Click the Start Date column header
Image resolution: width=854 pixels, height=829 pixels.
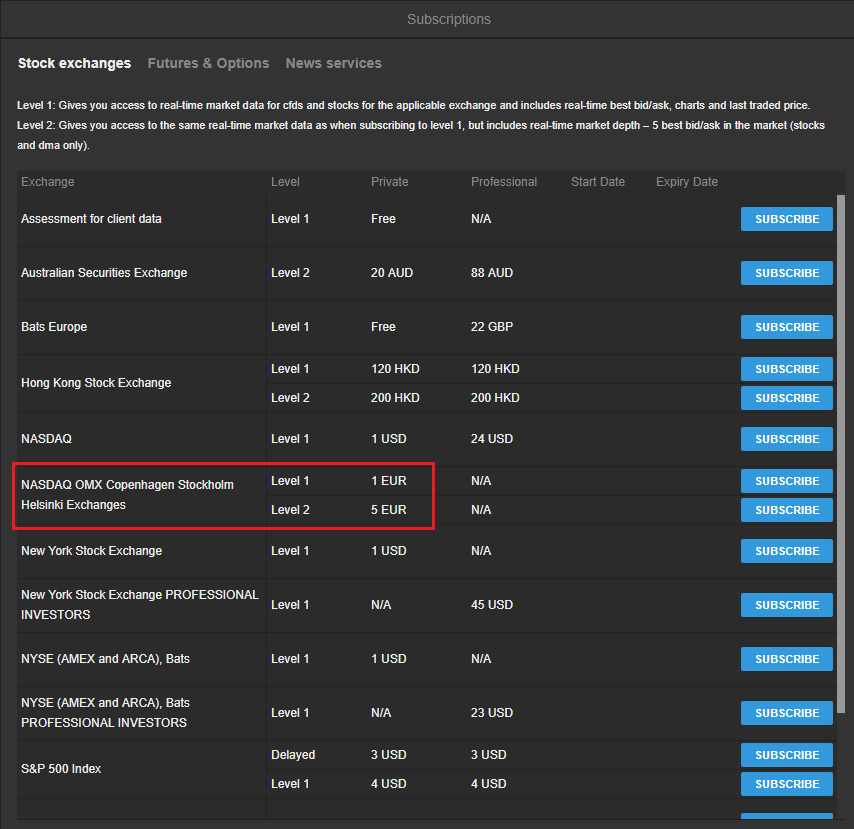(x=597, y=182)
